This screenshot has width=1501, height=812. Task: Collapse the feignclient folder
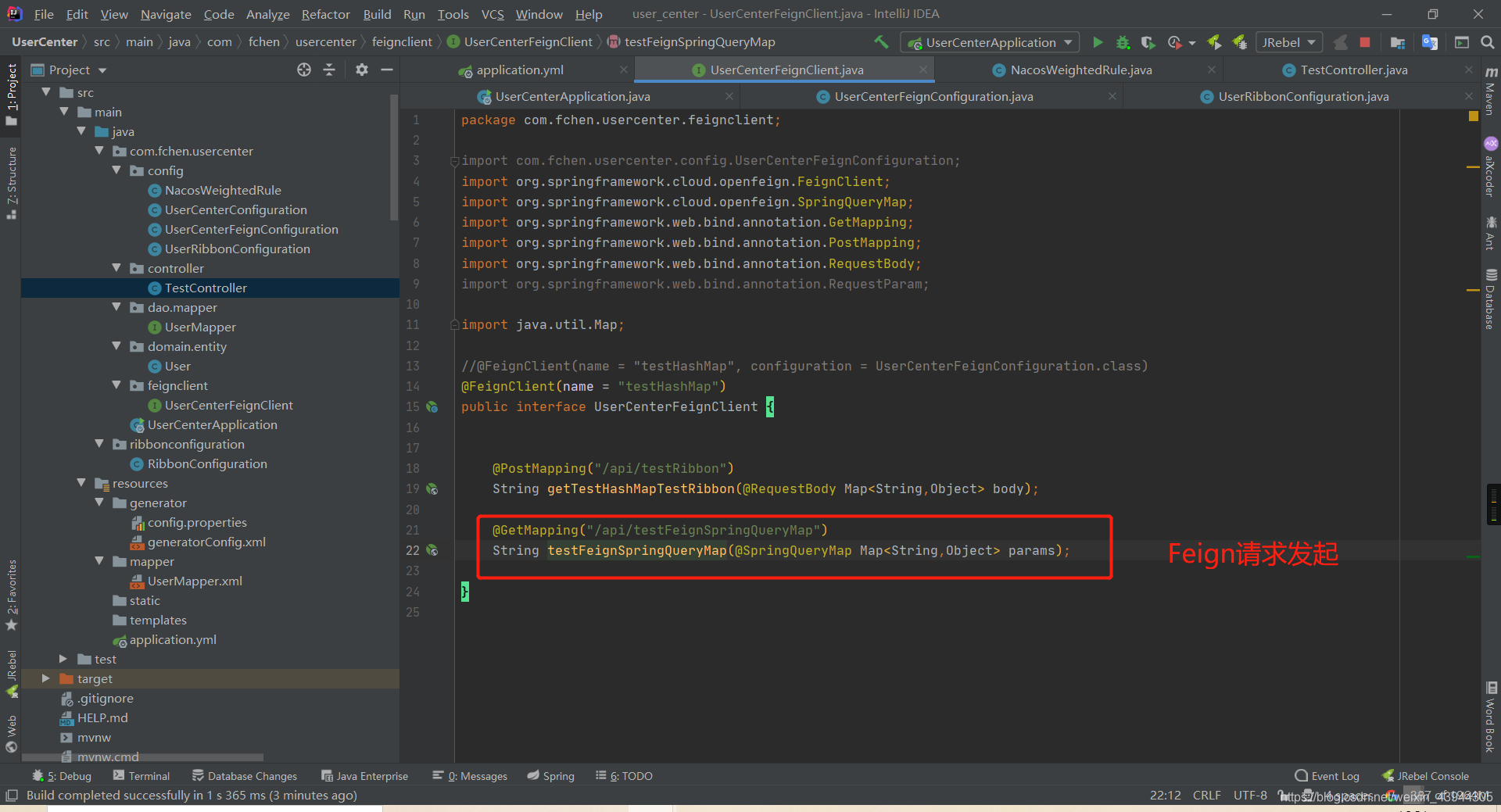[x=116, y=385]
